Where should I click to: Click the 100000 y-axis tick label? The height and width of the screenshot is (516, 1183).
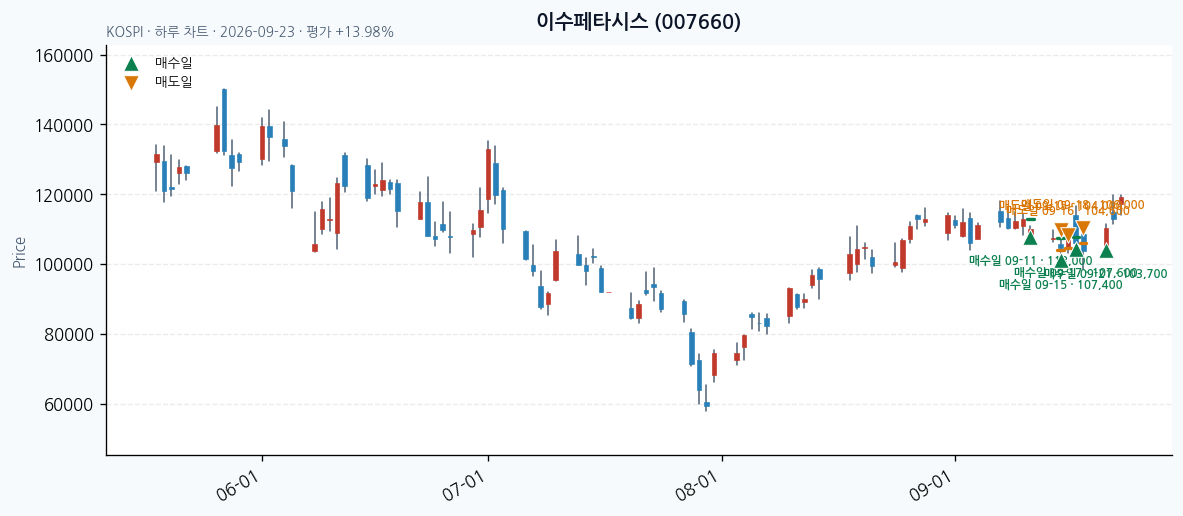64,265
